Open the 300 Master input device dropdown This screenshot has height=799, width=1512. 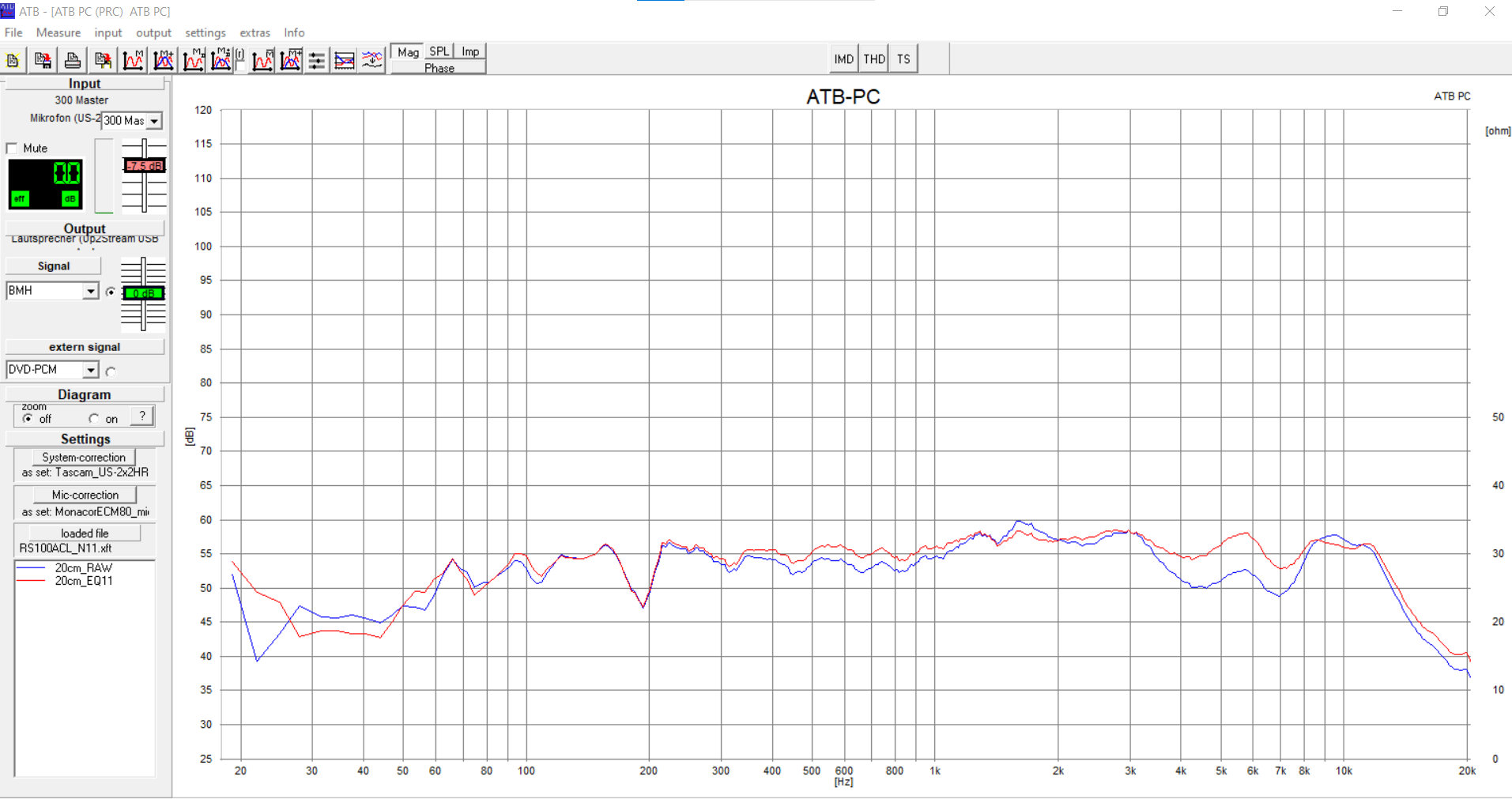tap(154, 121)
